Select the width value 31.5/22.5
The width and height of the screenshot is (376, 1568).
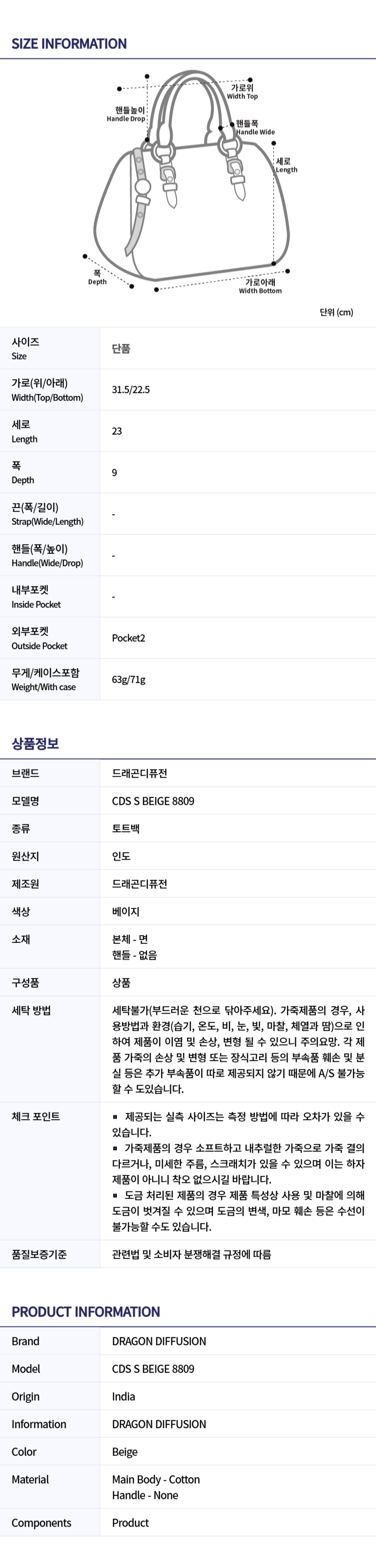click(130, 389)
